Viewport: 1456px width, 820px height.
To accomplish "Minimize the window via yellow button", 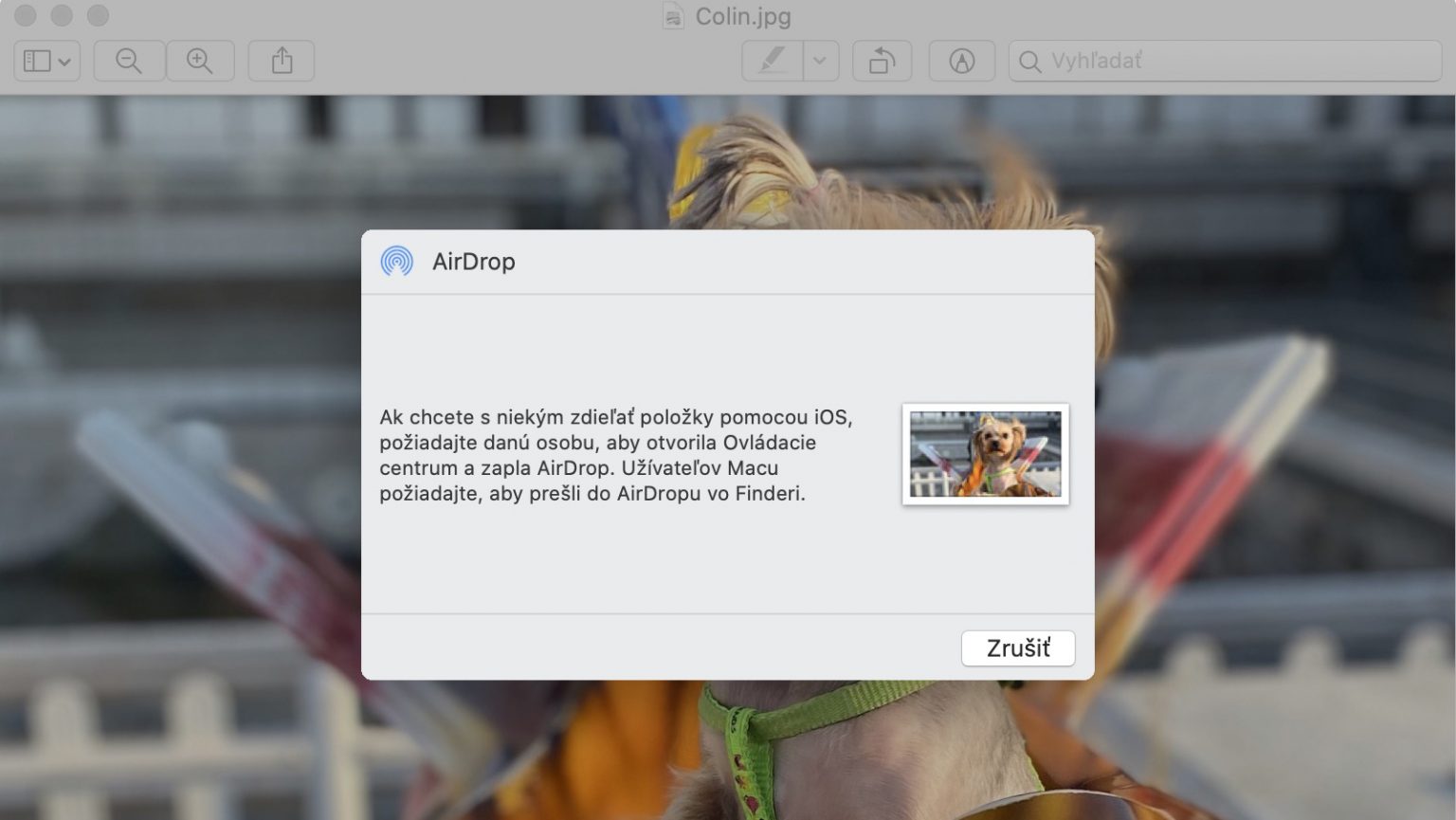I will coord(62,16).
